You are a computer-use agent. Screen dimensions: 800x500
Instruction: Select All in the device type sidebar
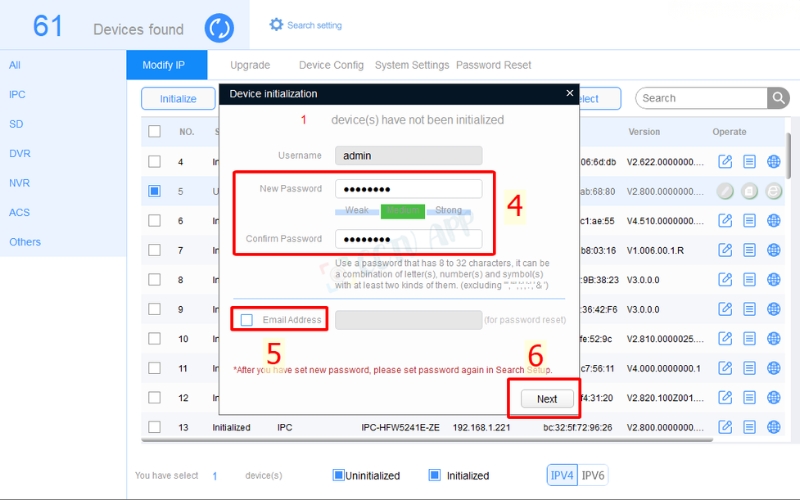[x=15, y=65]
